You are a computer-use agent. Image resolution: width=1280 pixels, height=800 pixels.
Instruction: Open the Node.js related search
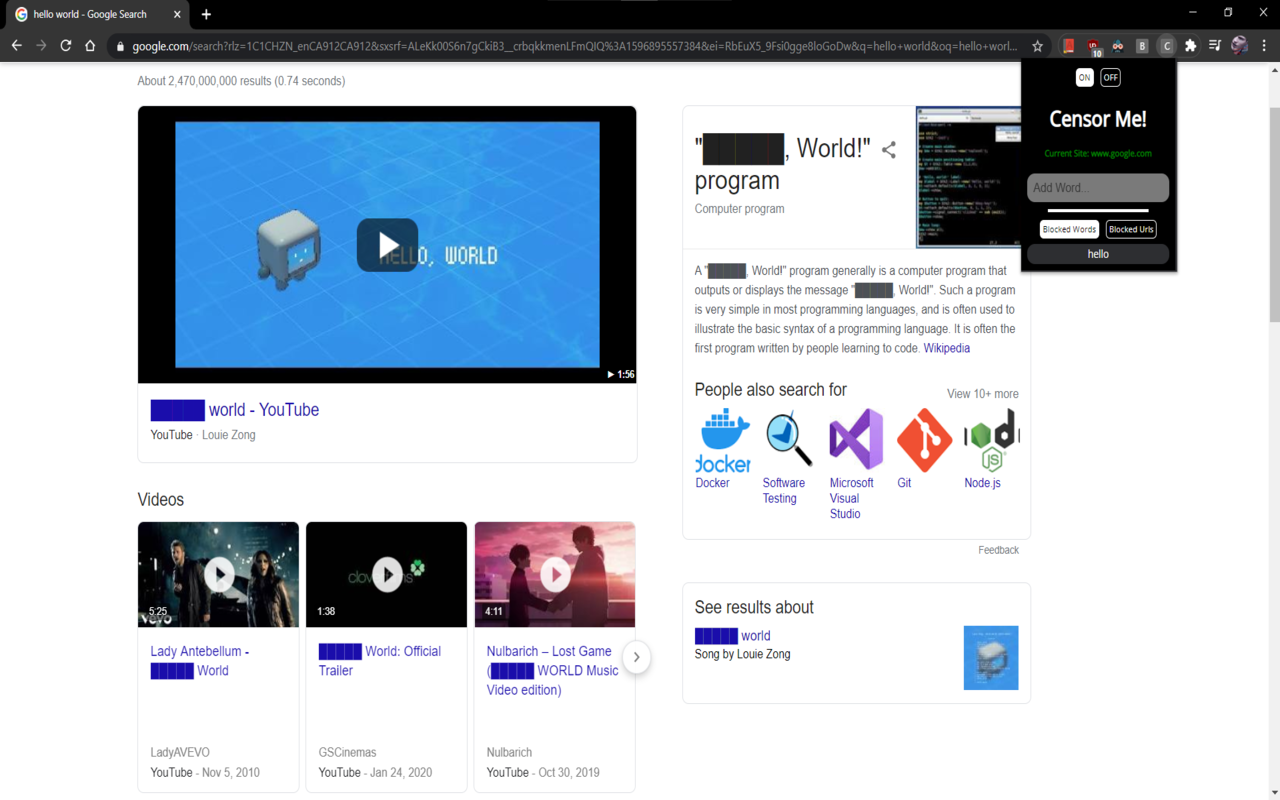point(991,448)
